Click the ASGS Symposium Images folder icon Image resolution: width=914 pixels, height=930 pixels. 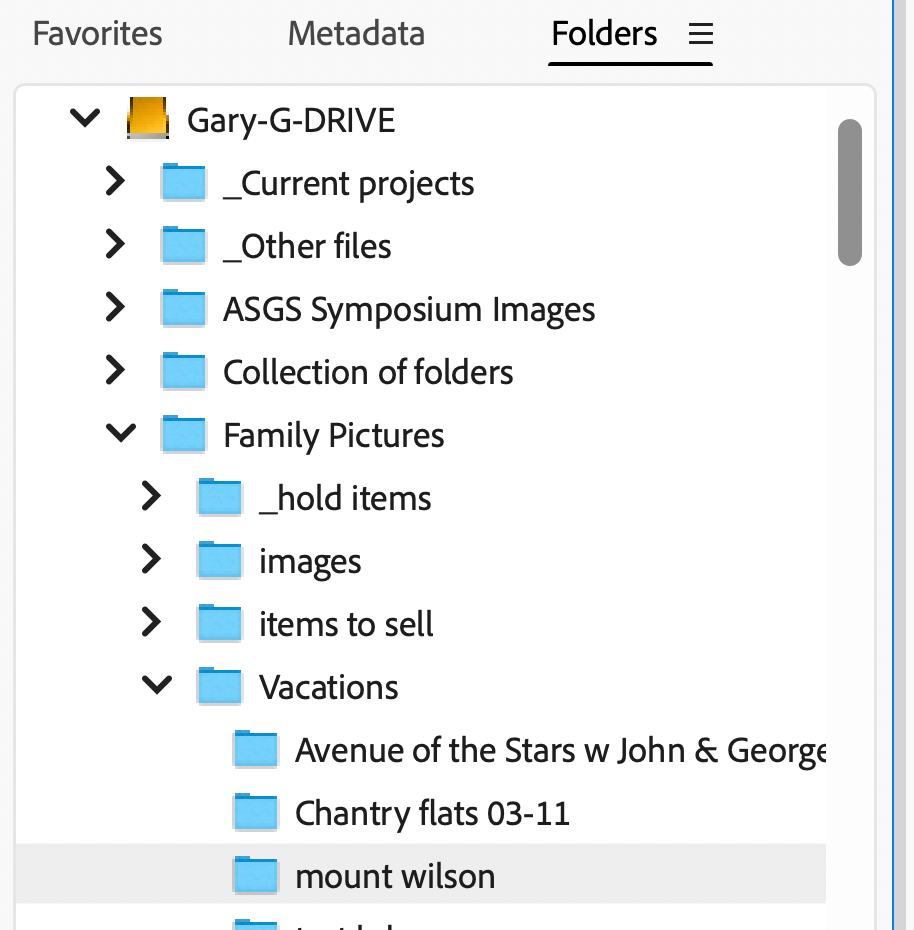pos(183,308)
